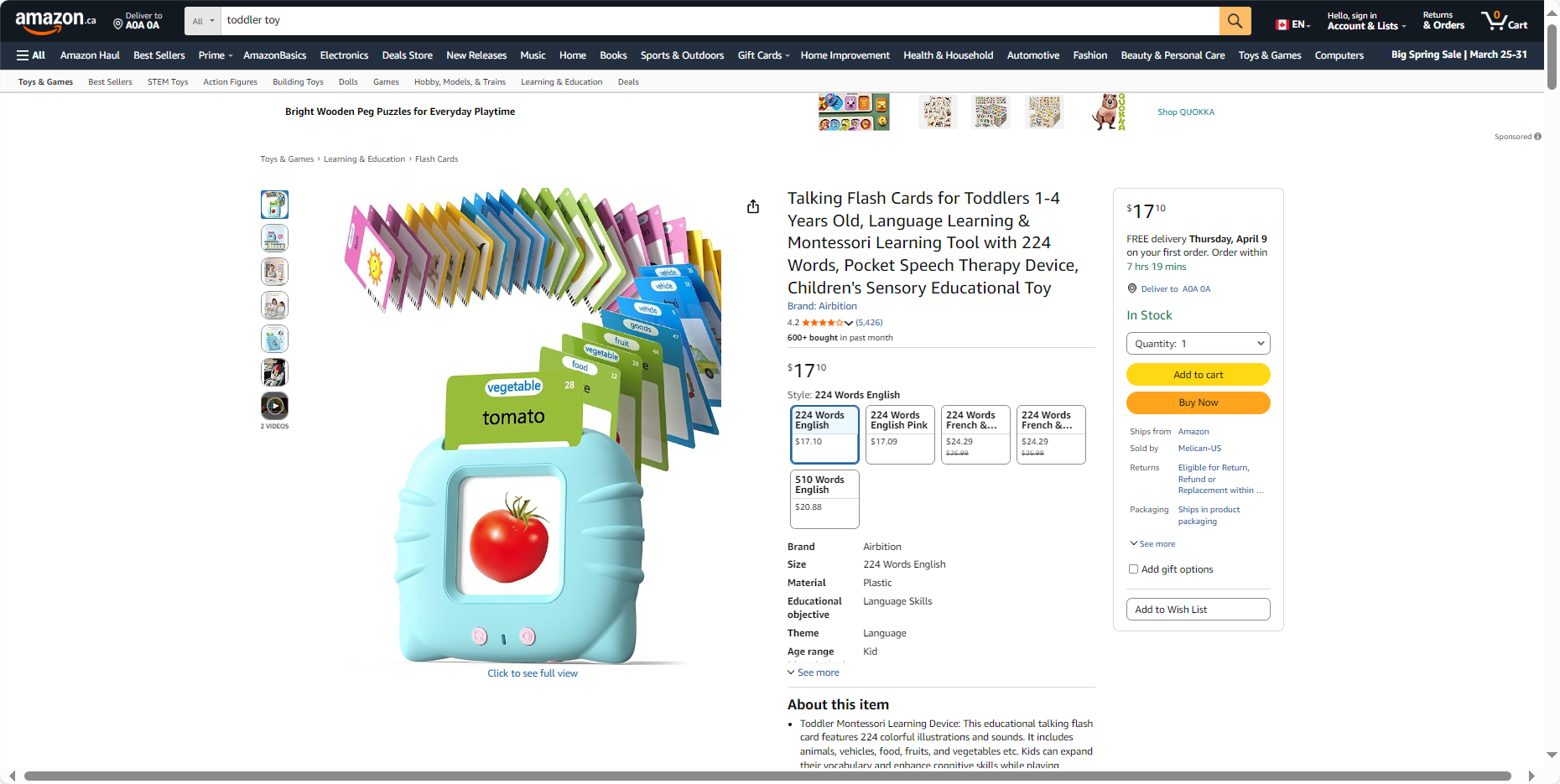Go to Amazon.ca home logo
The image size is (1560, 784).
(x=55, y=20)
